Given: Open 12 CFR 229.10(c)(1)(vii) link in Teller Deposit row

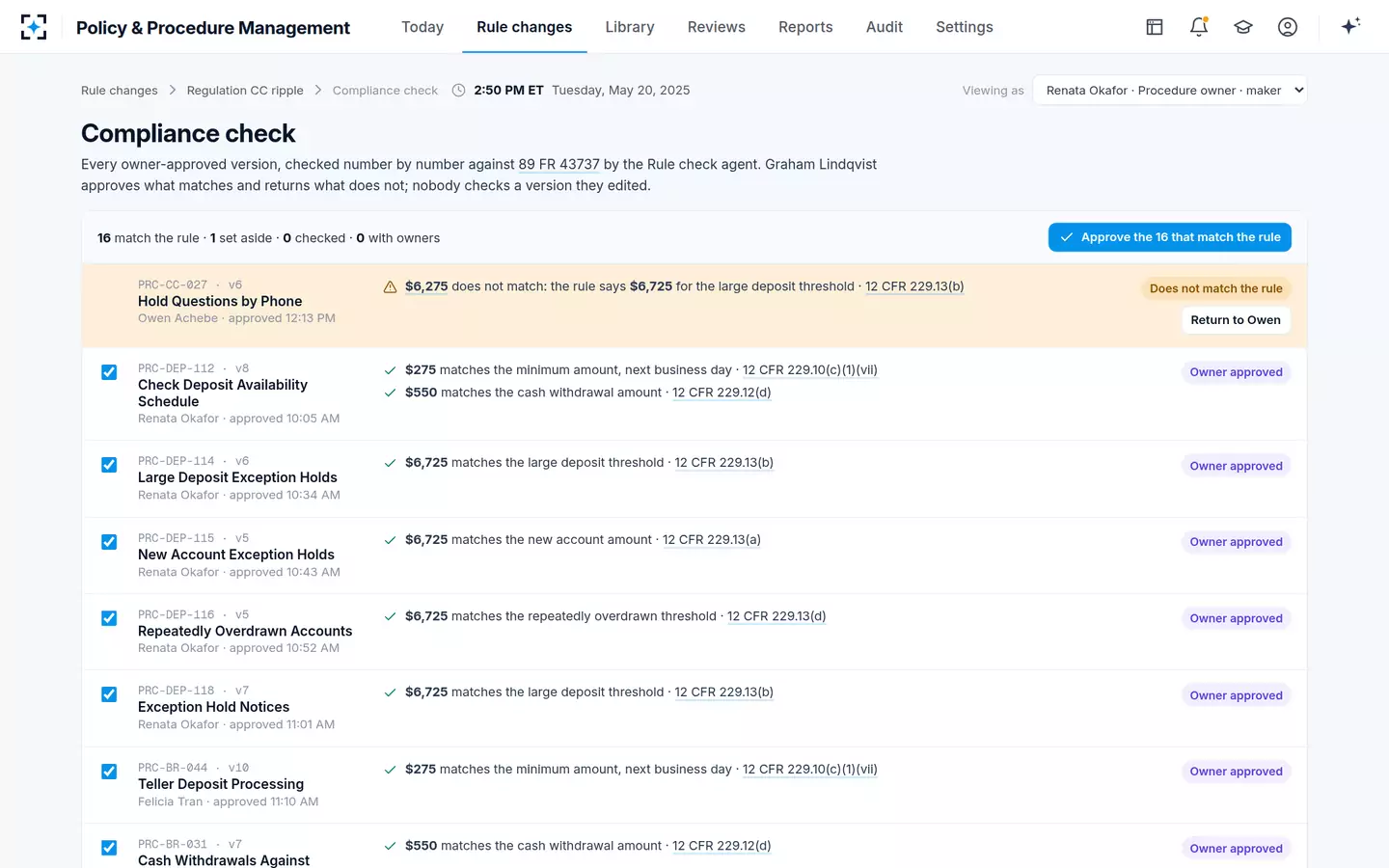Looking at the screenshot, I should coord(810,770).
